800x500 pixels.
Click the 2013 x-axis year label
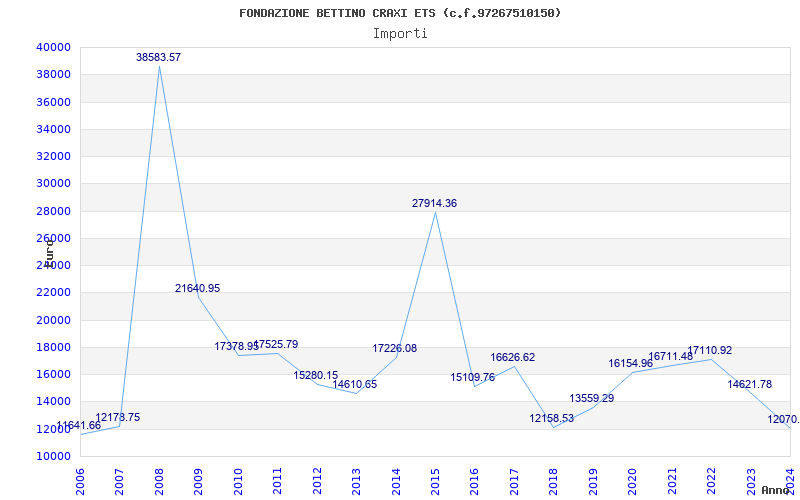click(357, 481)
